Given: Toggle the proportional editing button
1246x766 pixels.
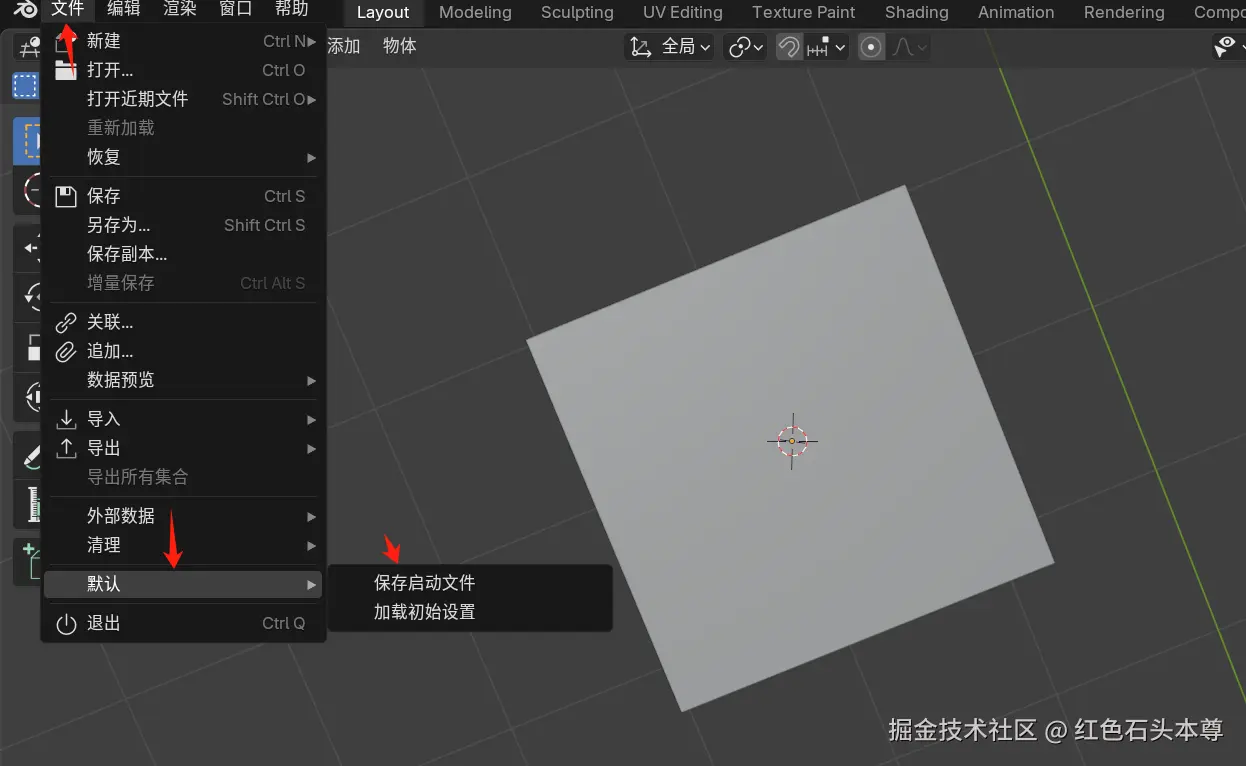Looking at the screenshot, I should 871,46.
